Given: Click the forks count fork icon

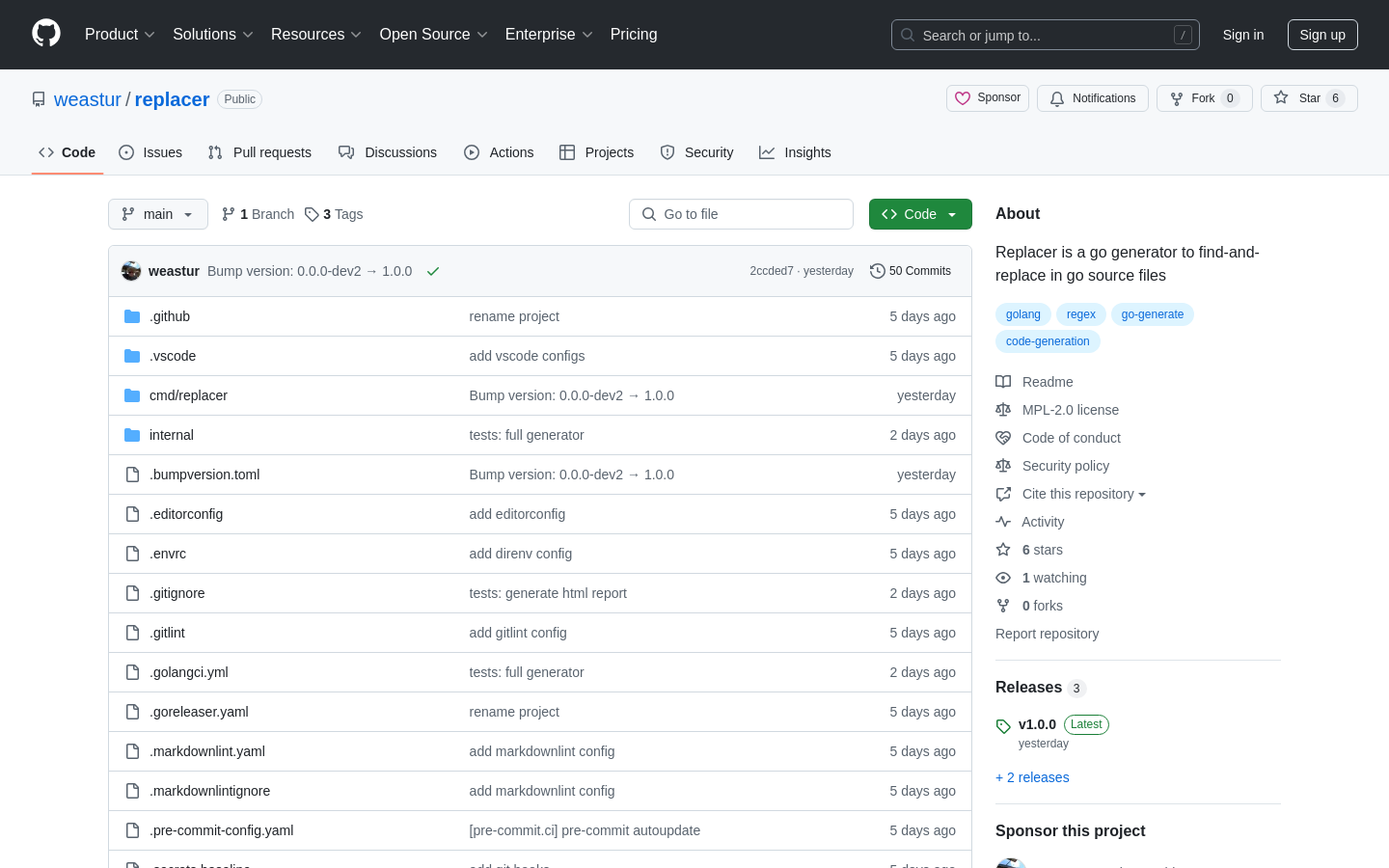Looking at the screenshot, I should (x=1003, y=606).
